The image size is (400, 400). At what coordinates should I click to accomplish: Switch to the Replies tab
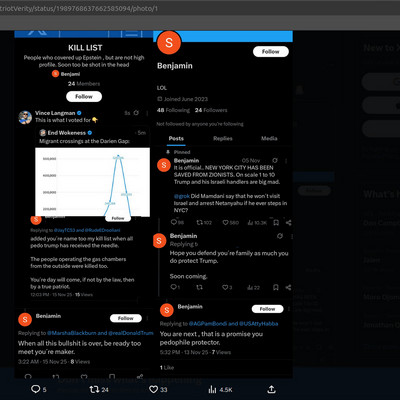[223, 138]
